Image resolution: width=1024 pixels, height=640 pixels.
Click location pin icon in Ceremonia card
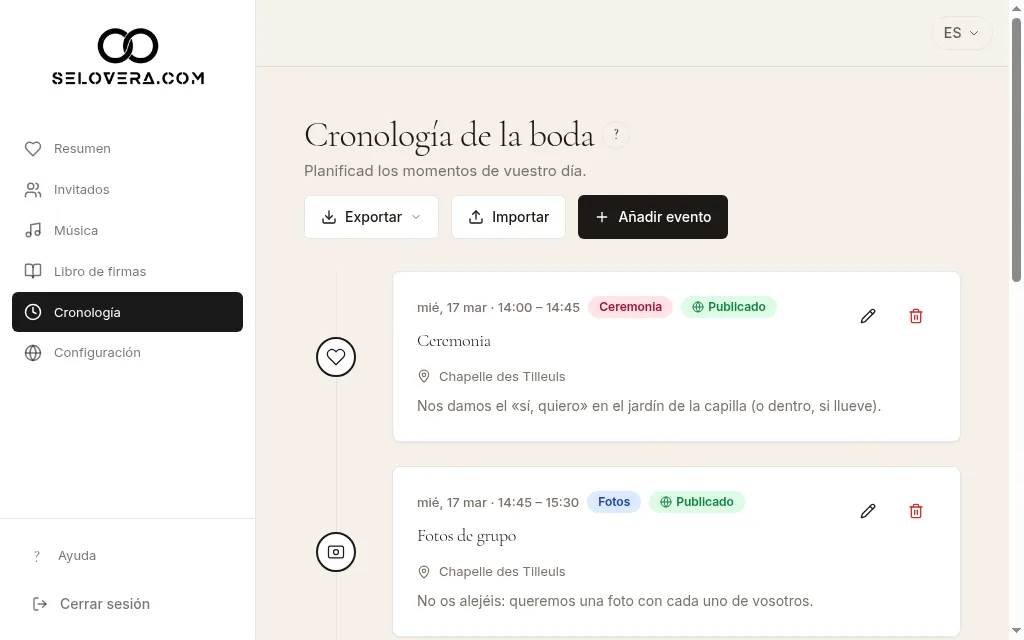424,377
